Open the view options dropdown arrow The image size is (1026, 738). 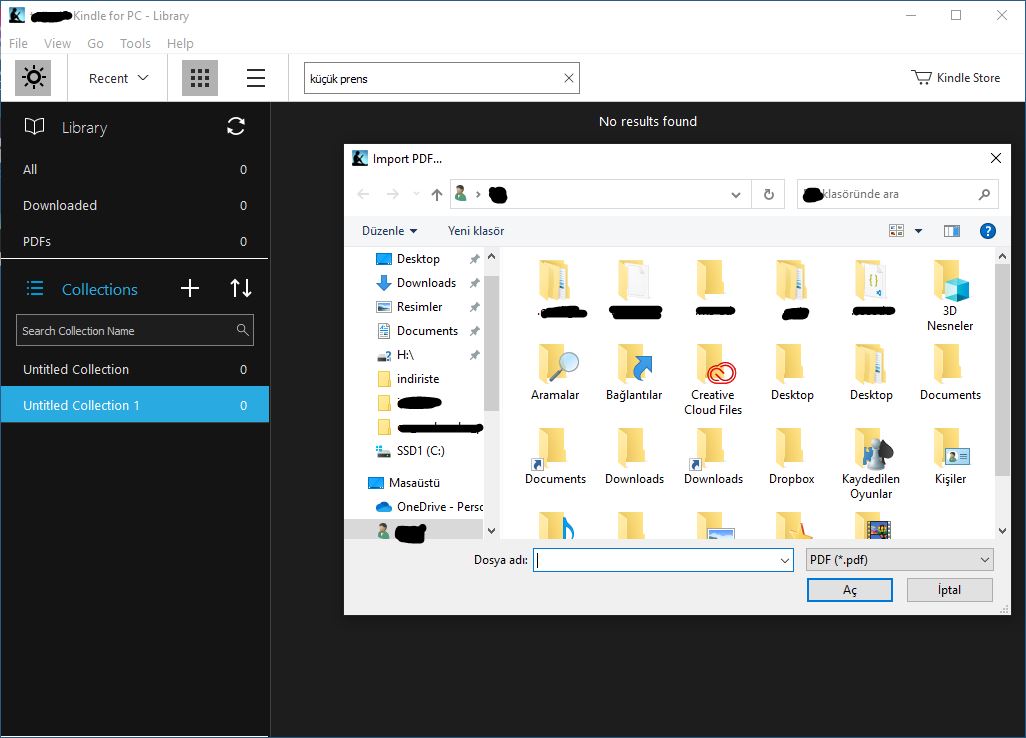[918, 231]
